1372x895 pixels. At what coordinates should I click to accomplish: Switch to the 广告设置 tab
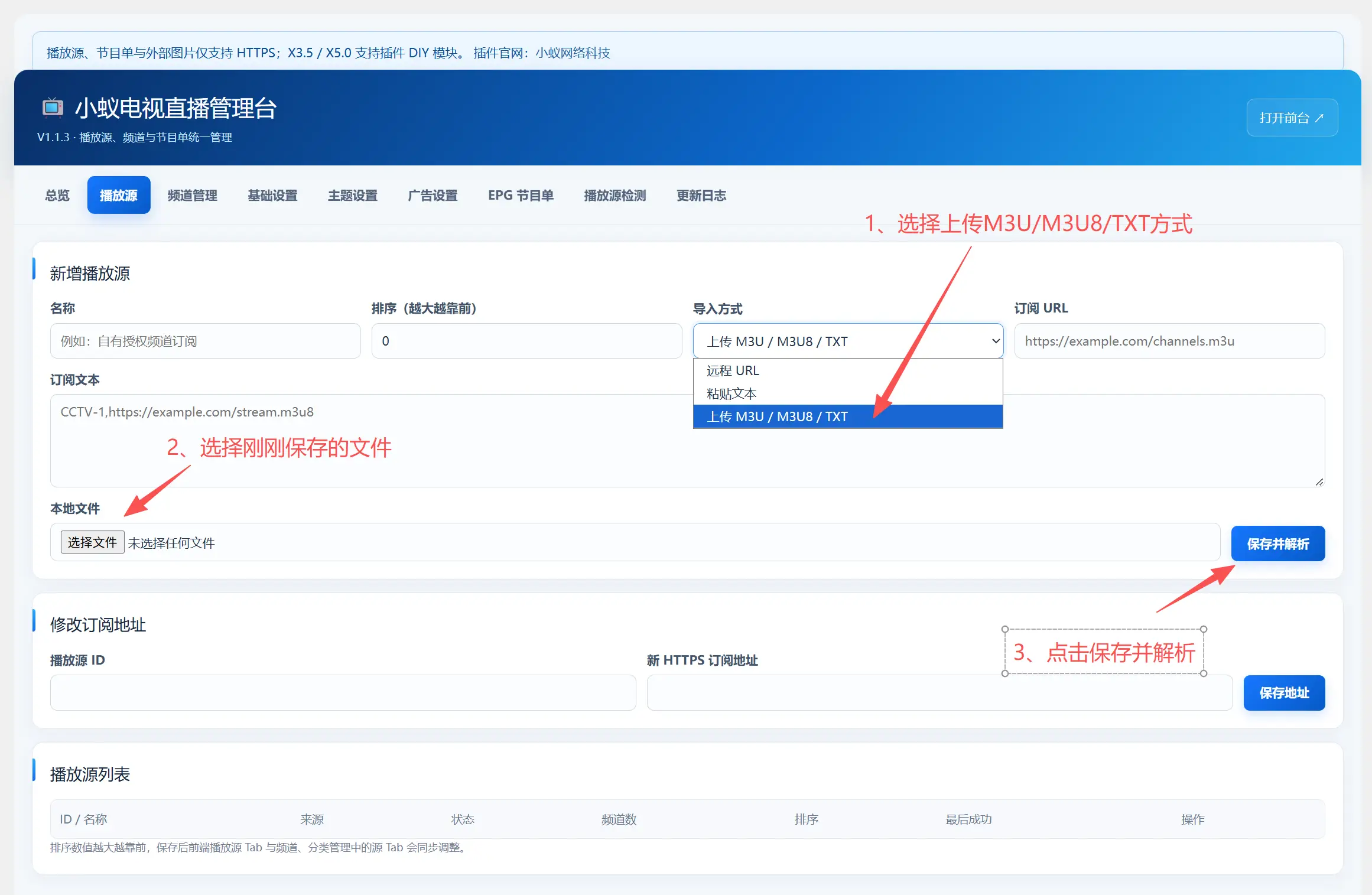[433, 195]
